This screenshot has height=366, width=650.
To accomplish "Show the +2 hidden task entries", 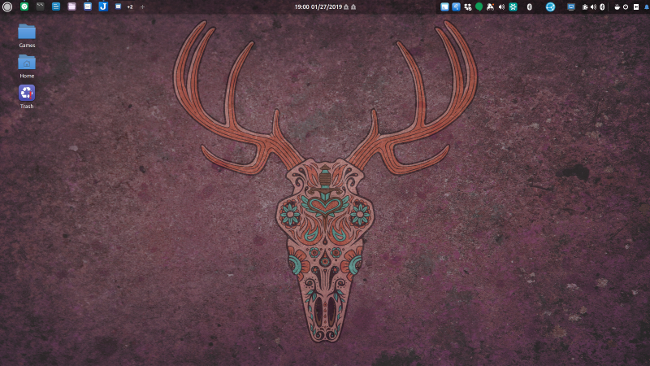I will (130, 7).
